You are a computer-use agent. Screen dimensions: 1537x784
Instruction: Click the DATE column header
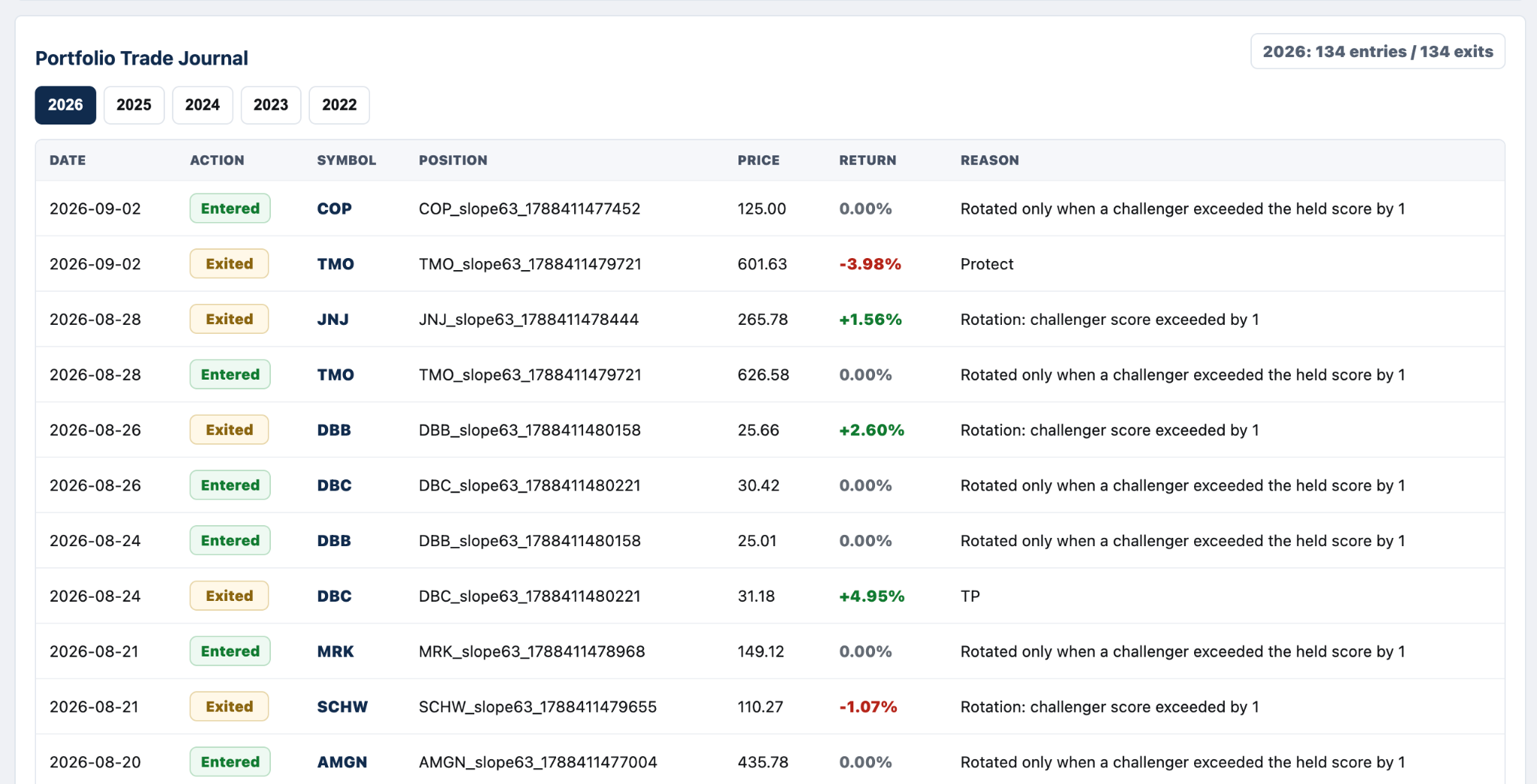tap(68, 161)
